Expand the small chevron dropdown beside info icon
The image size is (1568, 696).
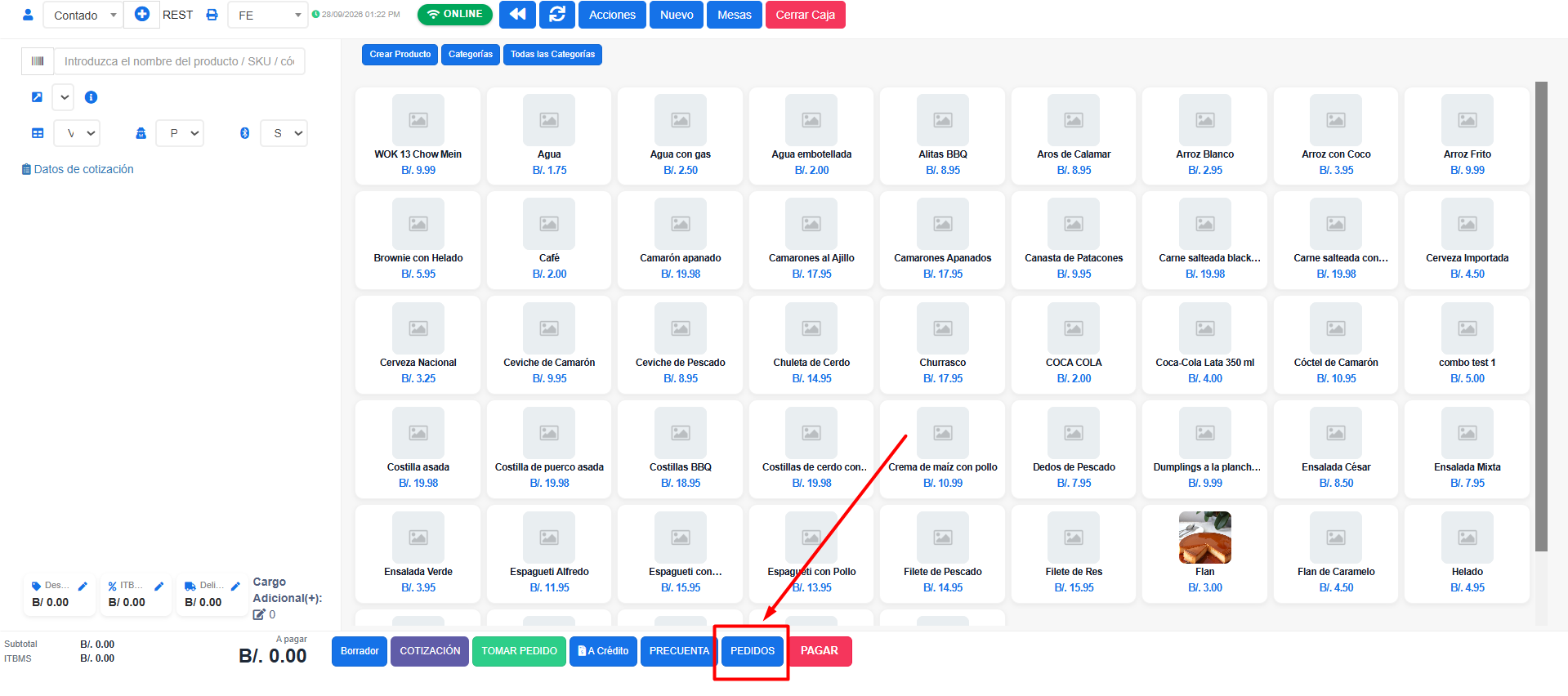[64, 97]
